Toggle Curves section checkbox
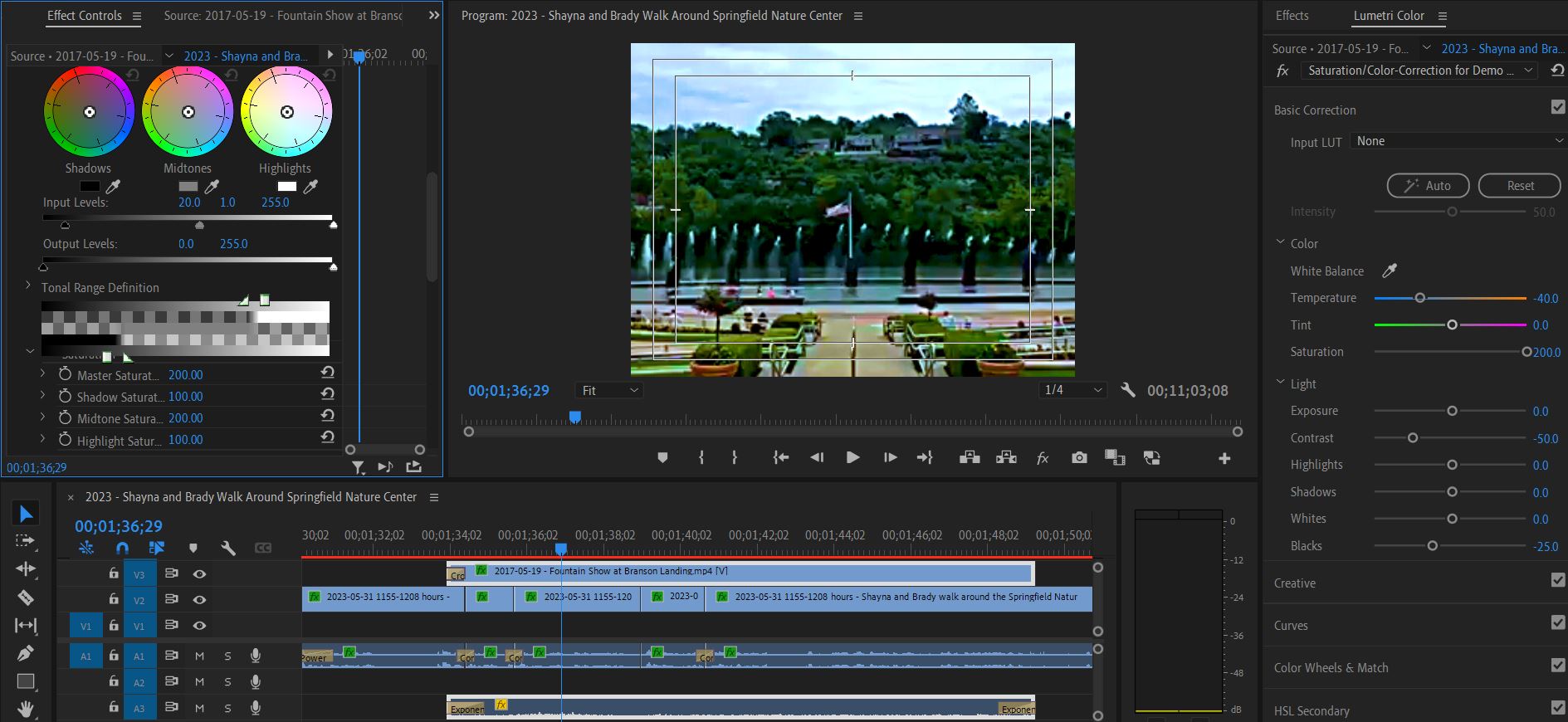Viewport: 1568px width, 722px height. [1558, 622]
